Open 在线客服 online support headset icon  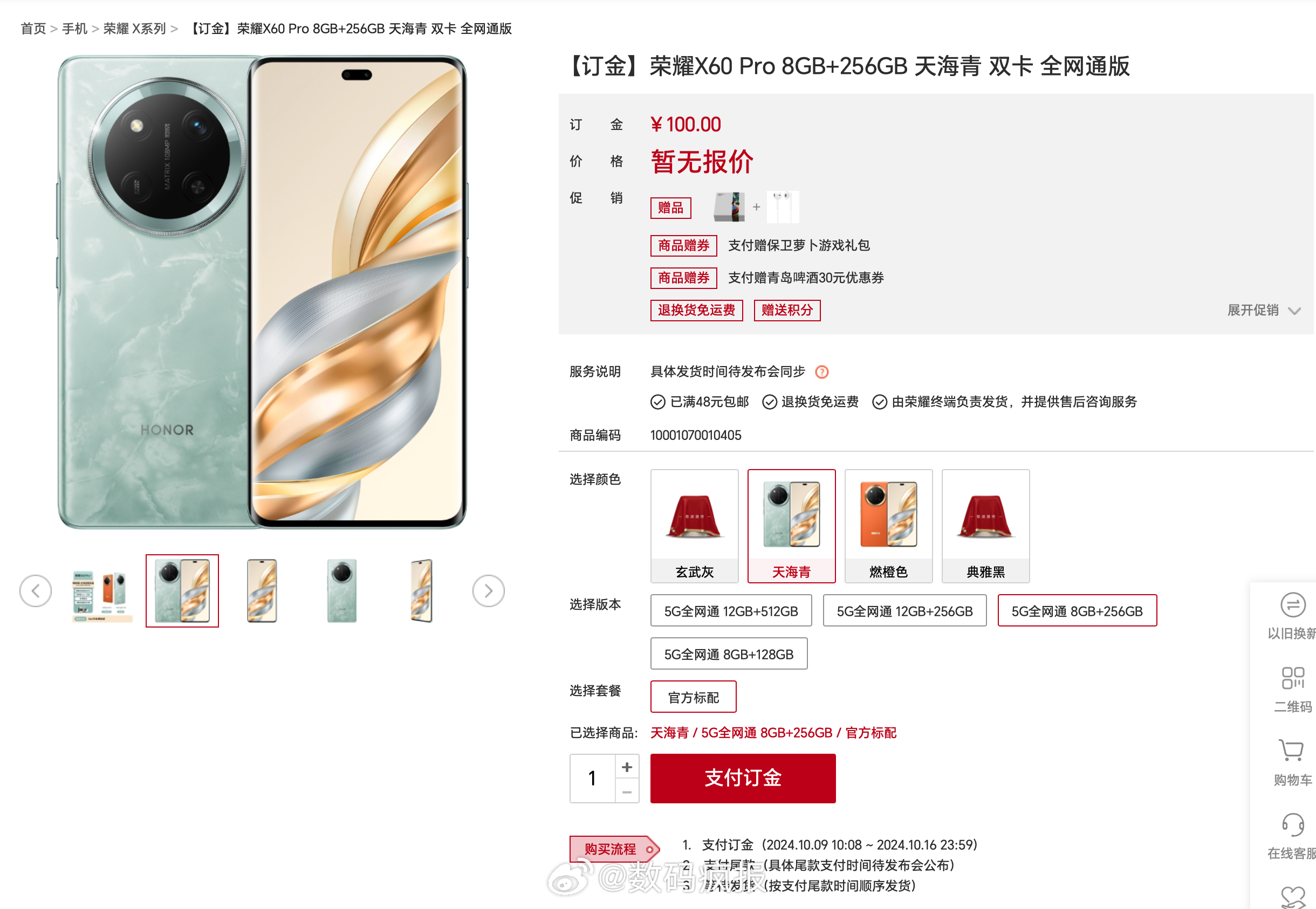click(x=1292, y=824)
